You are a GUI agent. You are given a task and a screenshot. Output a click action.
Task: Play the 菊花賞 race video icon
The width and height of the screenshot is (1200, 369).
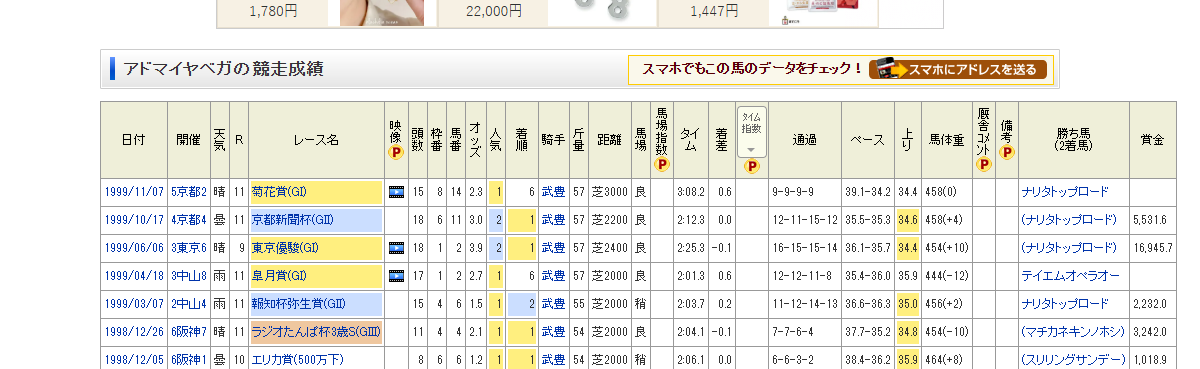[396, 191]
